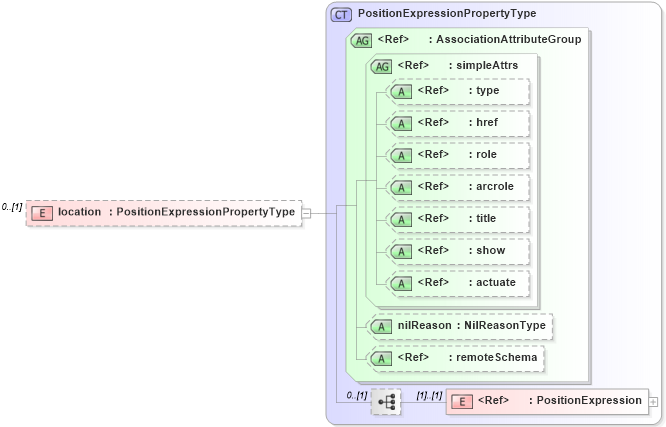The width and height of the screenshot is (666, 427).
Task: Click the [1]..[1] cardinality label
Action: point(429,396)
